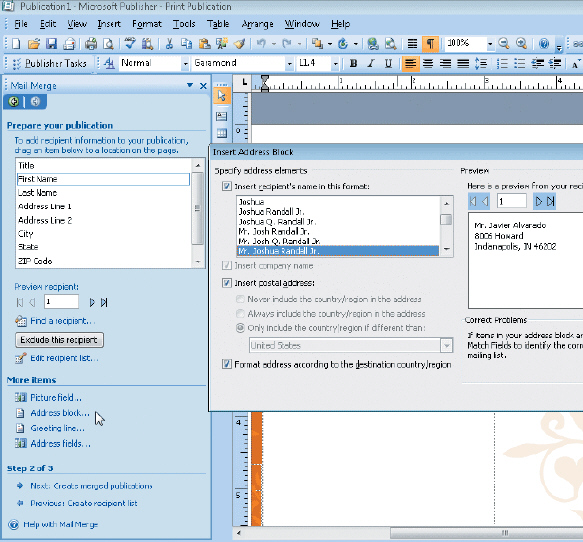
Task: Cut selection with scissors icon
Action: coord(169,44)
